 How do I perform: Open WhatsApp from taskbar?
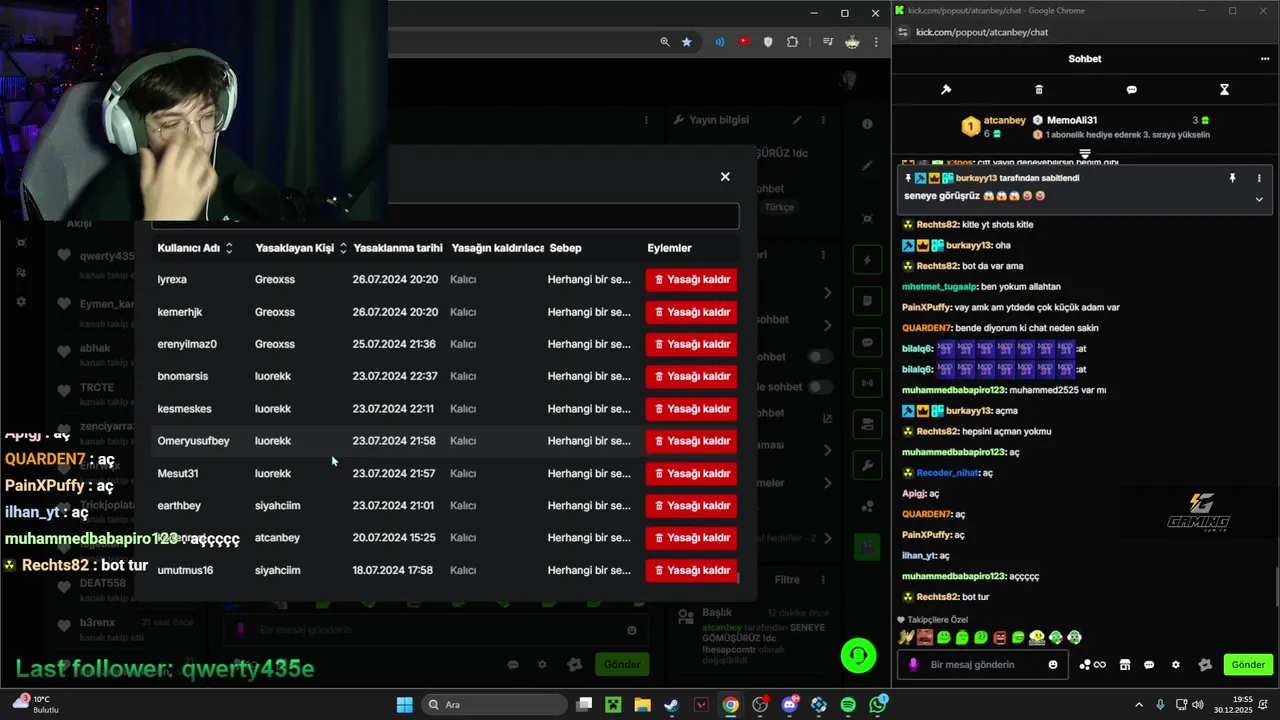click(x=878, y=705)
